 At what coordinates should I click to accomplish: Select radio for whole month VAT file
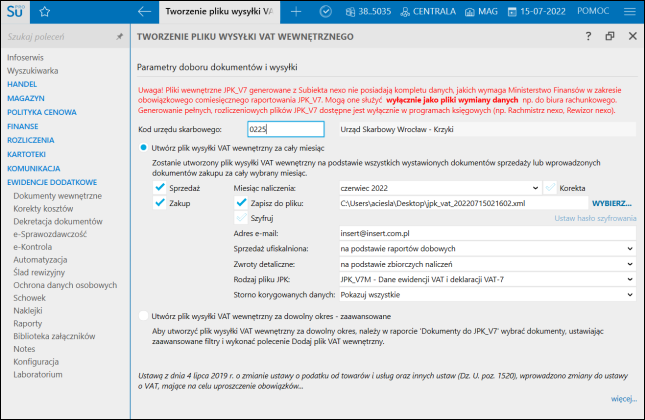(143, 148)
